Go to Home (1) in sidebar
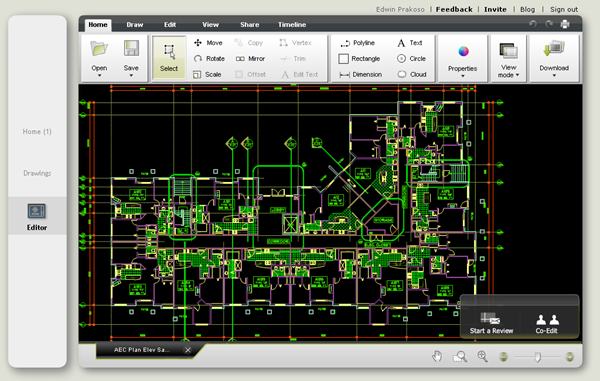 click(37, 132)
